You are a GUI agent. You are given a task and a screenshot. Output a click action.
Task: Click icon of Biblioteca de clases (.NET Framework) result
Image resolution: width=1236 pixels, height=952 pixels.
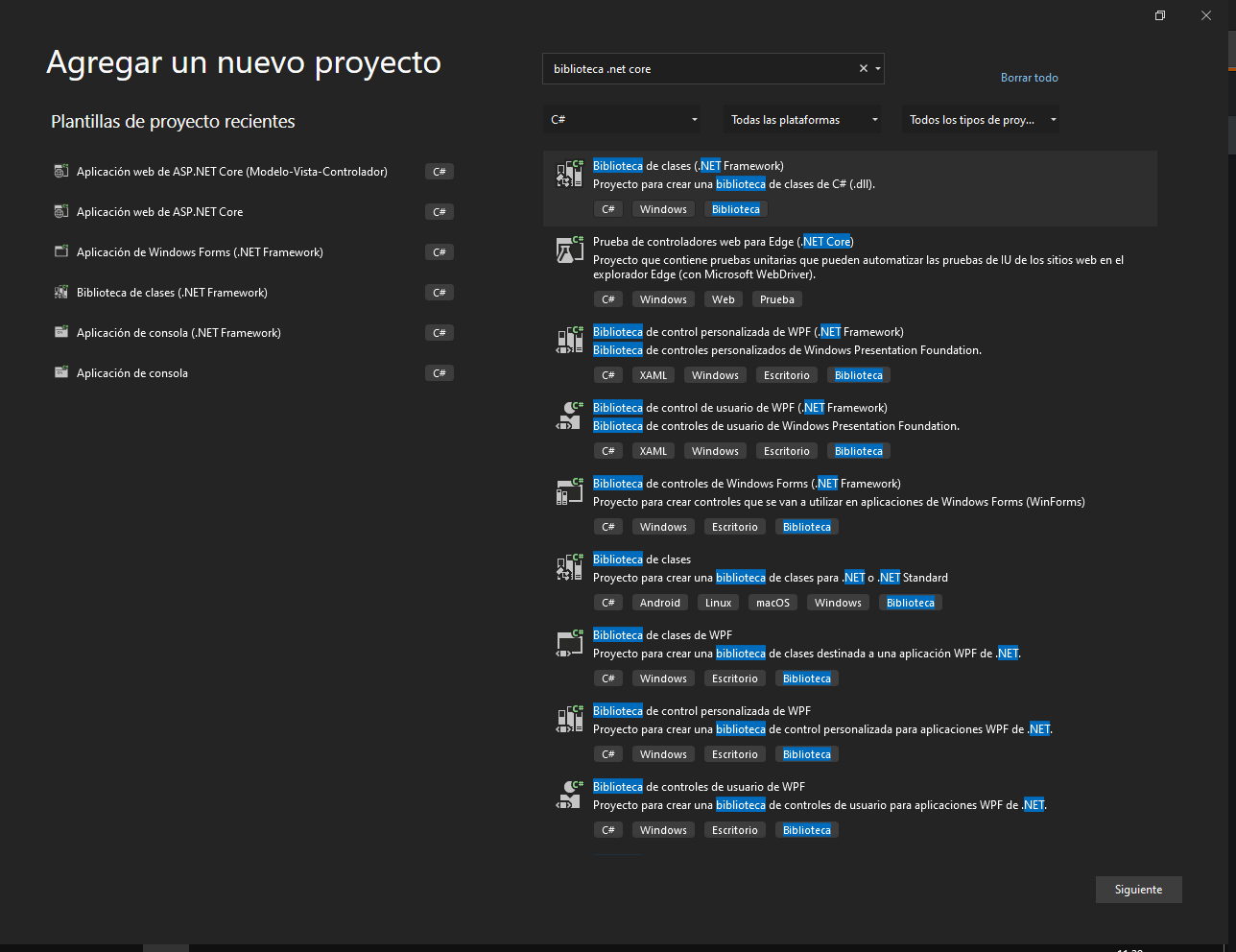pyautogui.click(x=569, y=174)
